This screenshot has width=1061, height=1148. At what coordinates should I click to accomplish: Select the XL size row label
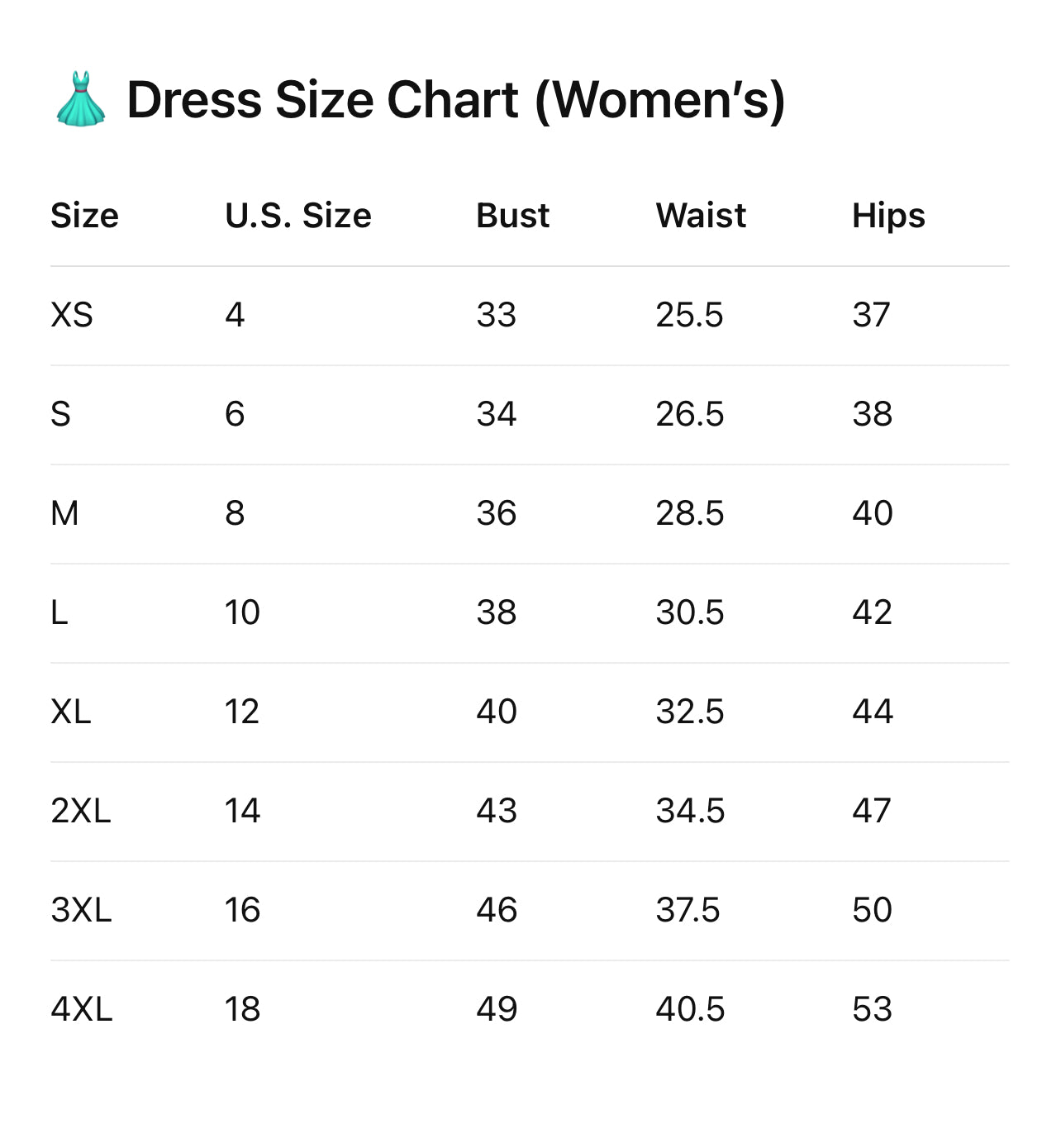coord(71,712)
